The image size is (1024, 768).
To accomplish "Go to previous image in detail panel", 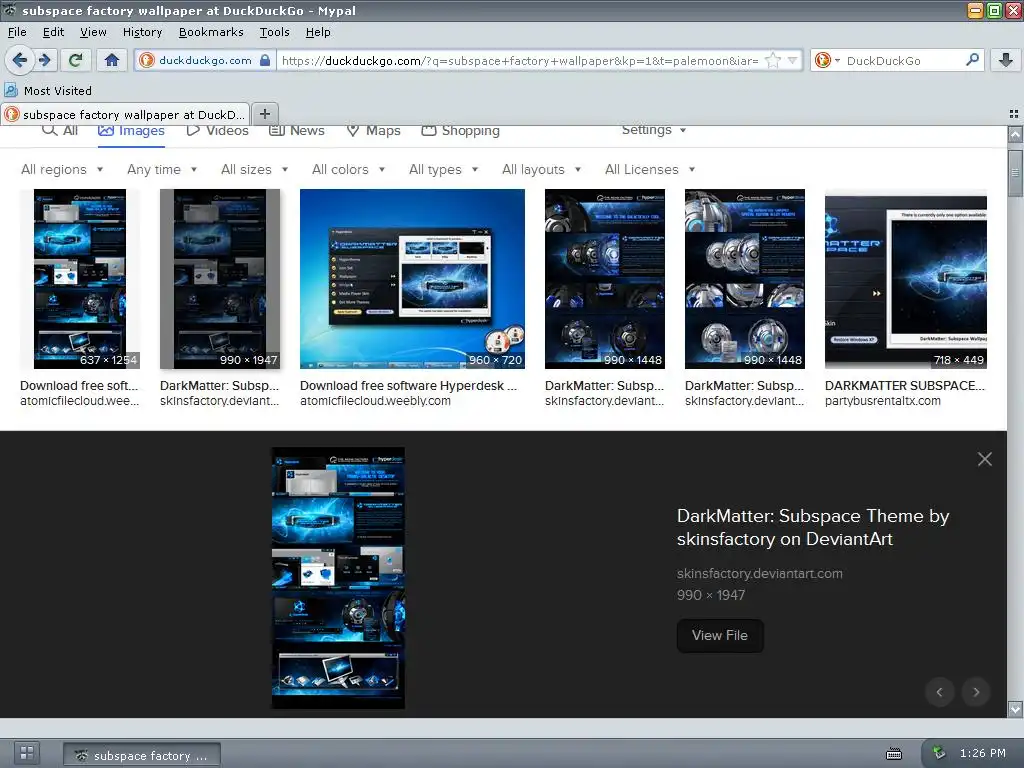I will [940, 692].
